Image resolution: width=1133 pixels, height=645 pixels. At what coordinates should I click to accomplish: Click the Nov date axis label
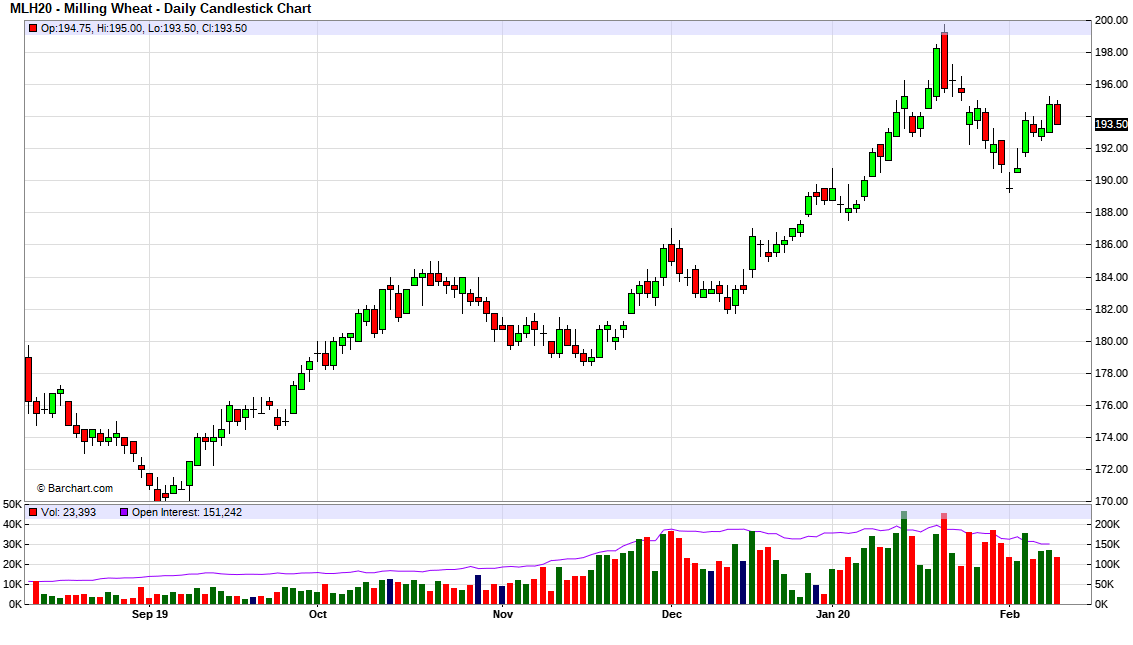point(503,615)
